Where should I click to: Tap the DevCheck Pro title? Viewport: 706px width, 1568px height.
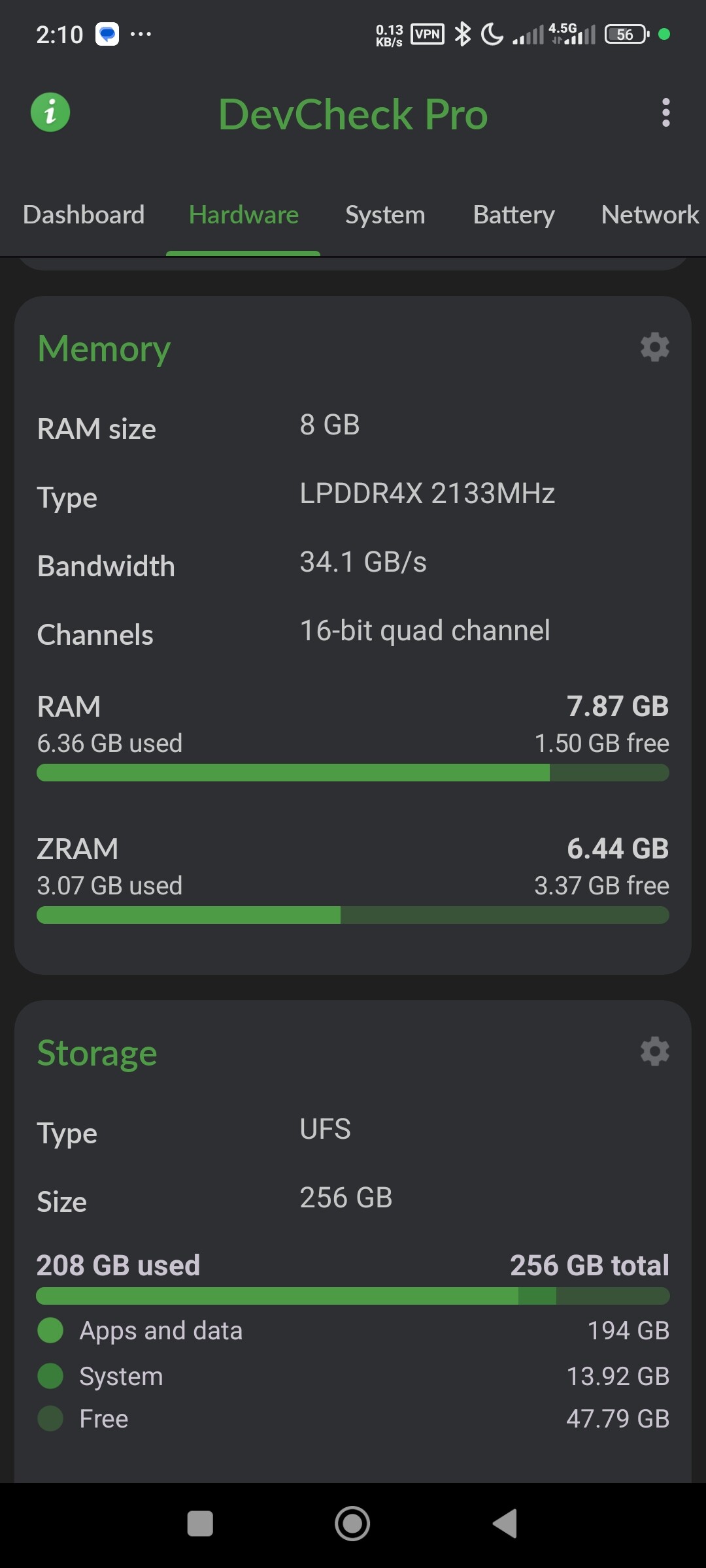[353, 114]
